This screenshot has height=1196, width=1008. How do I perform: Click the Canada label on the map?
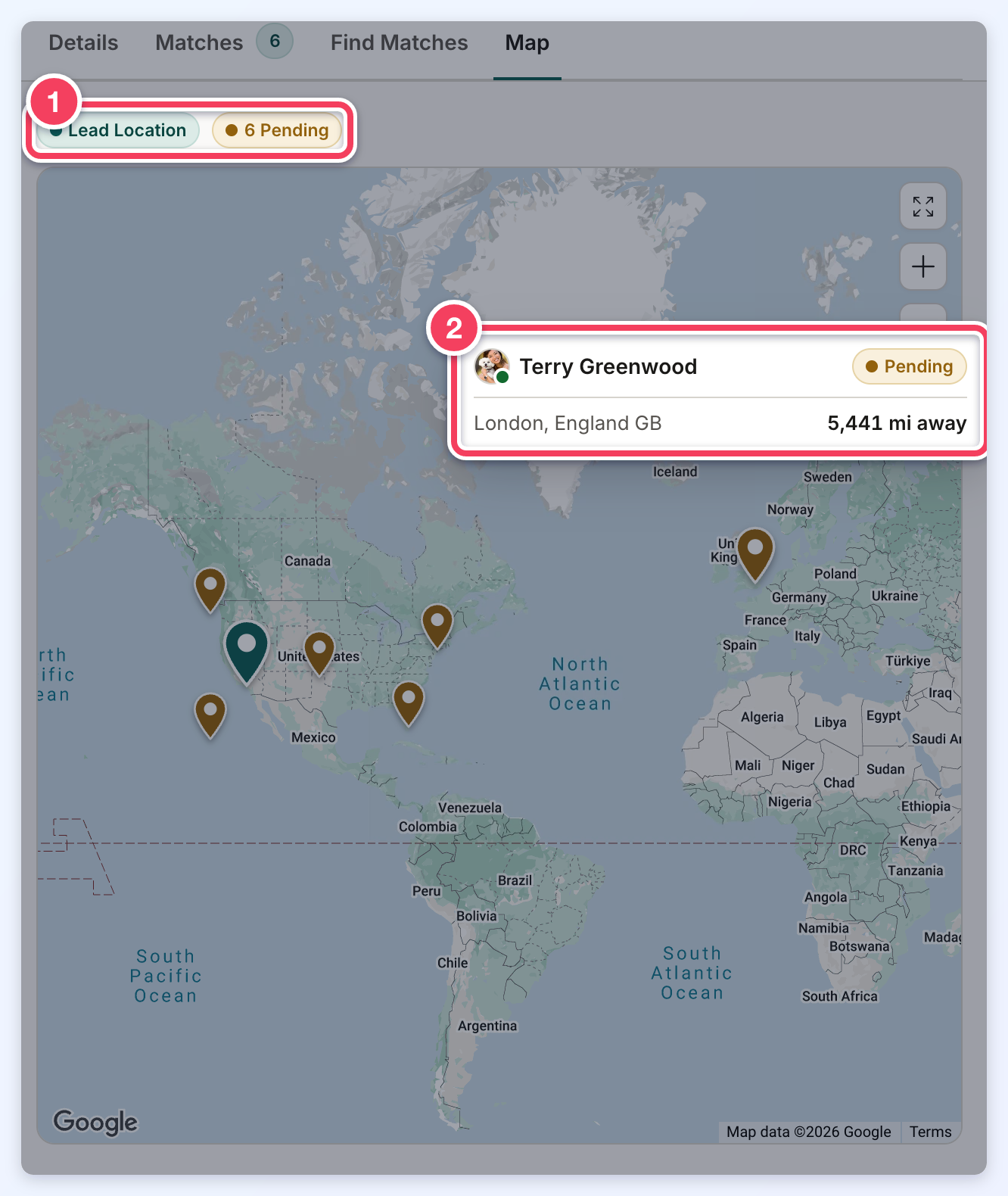tap(307, 561)
